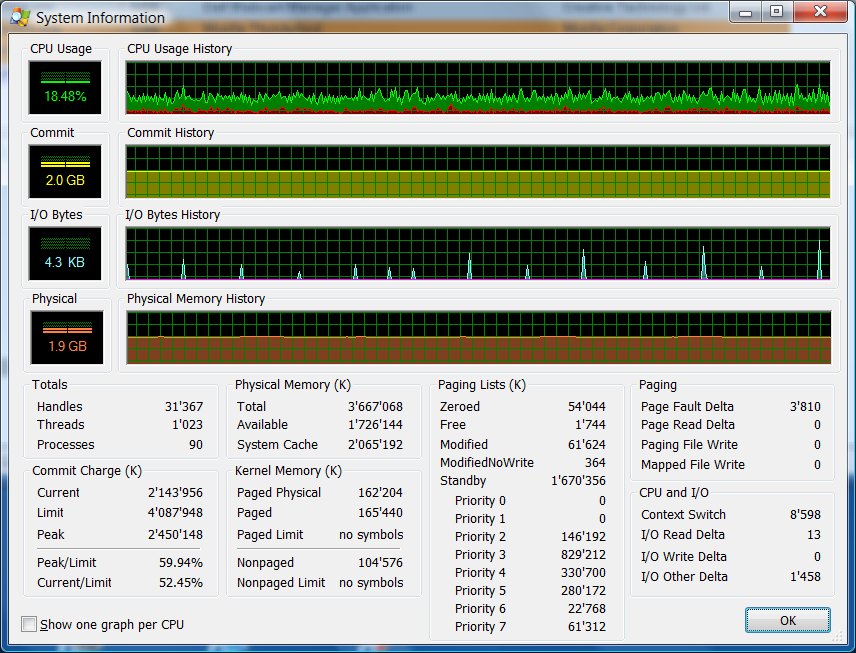
Task: Select the Current/Limit value 52.45%
Action: click(181, 583)
